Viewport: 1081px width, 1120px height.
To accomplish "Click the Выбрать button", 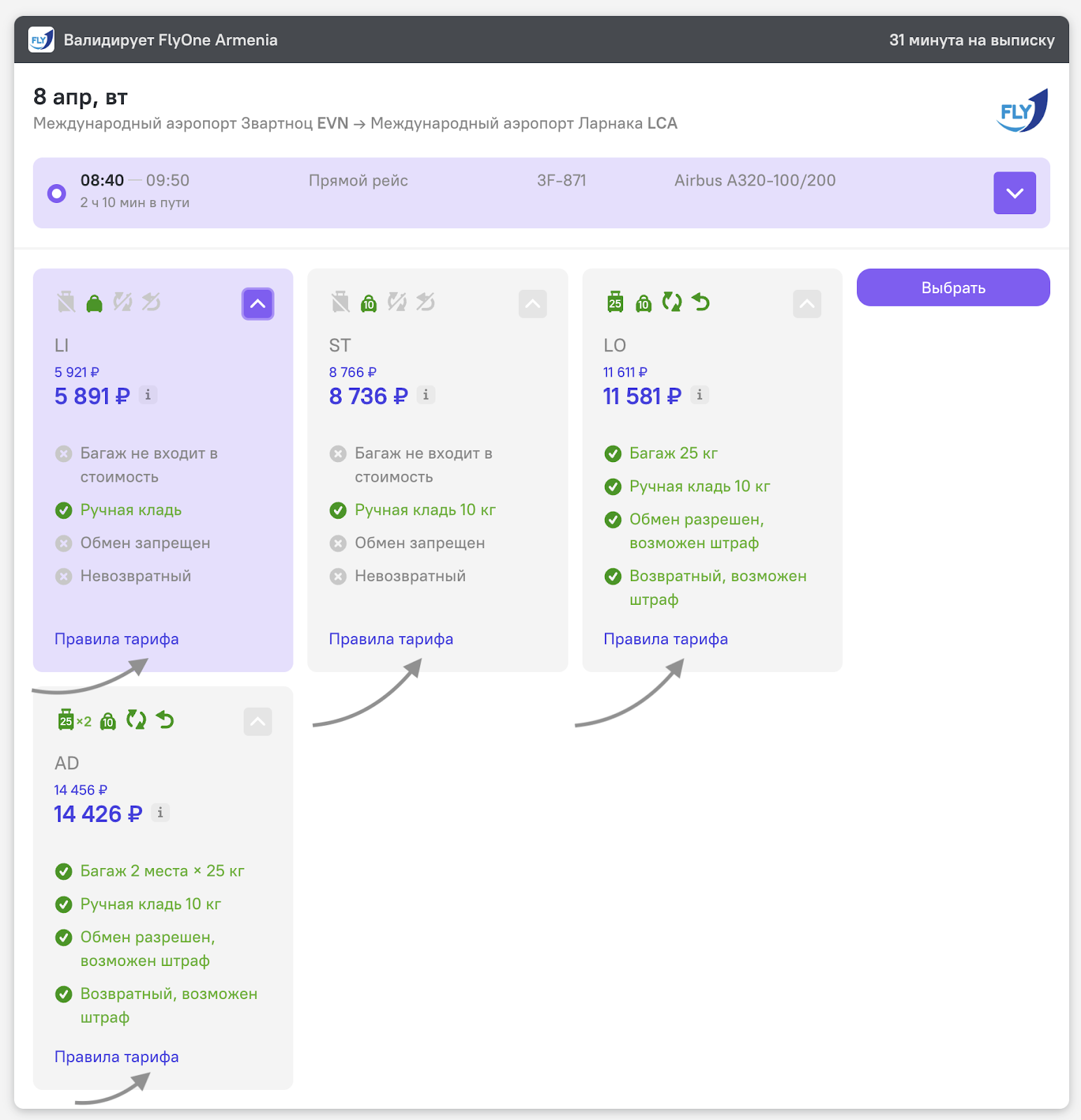I will 953,288.
